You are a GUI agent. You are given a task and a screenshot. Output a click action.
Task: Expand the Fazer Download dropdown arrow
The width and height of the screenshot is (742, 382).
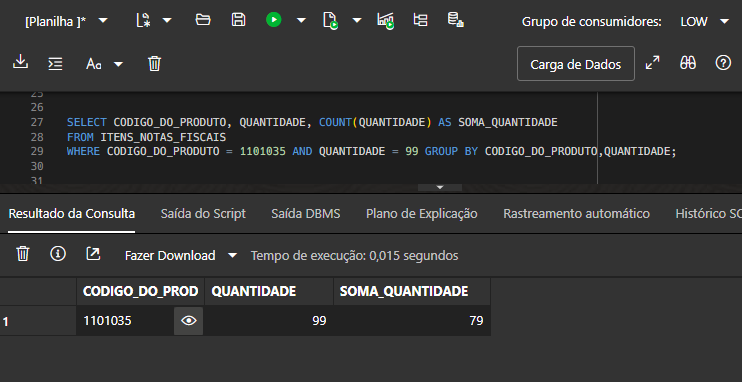point(232,256)
